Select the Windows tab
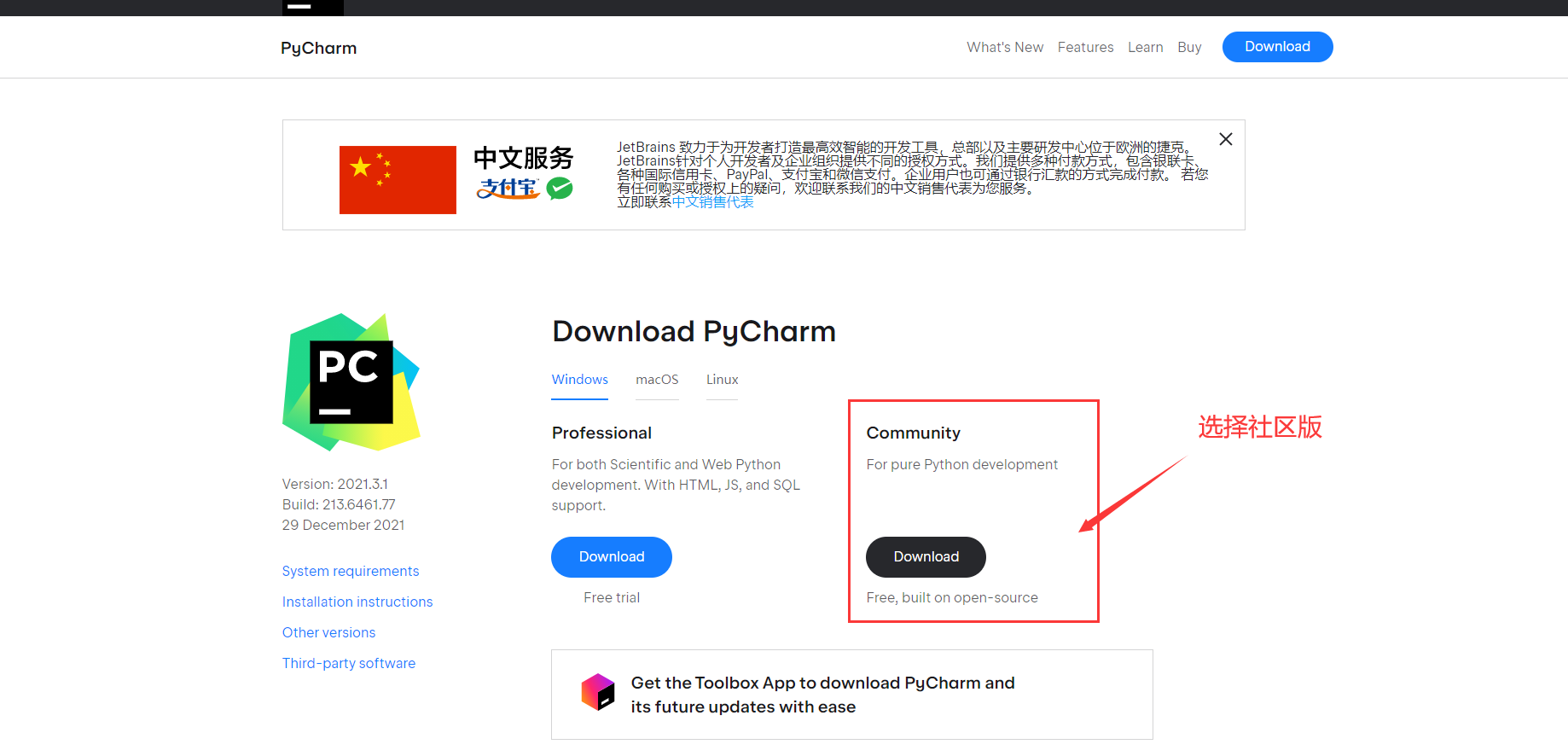 [x=579, y=380]
